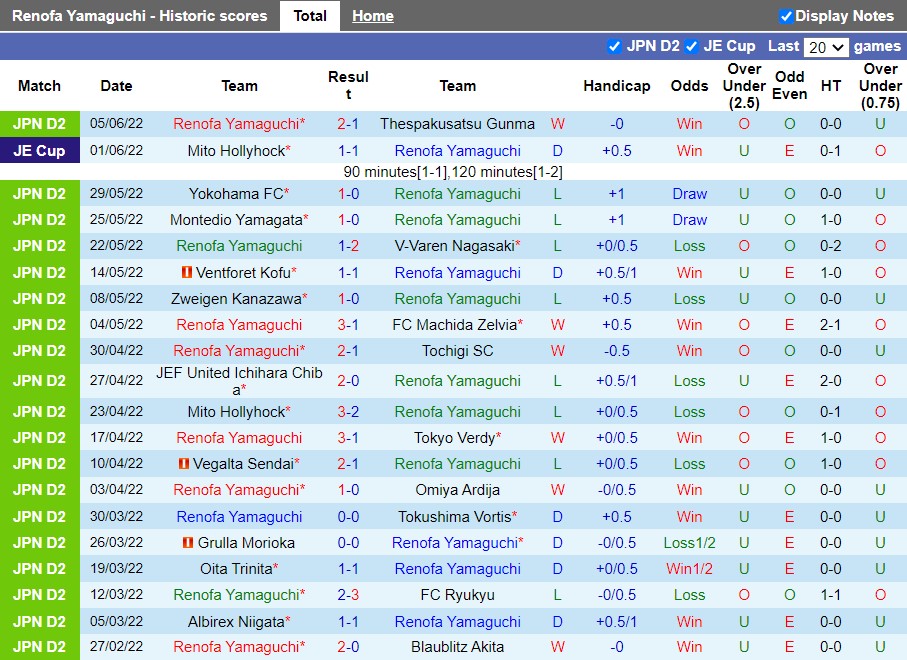Image resolution: width=907 pixels, height=660 pixels.
Task: Select the Mito Hollyhock row date 01/06/22
Action: coord(116,150)
